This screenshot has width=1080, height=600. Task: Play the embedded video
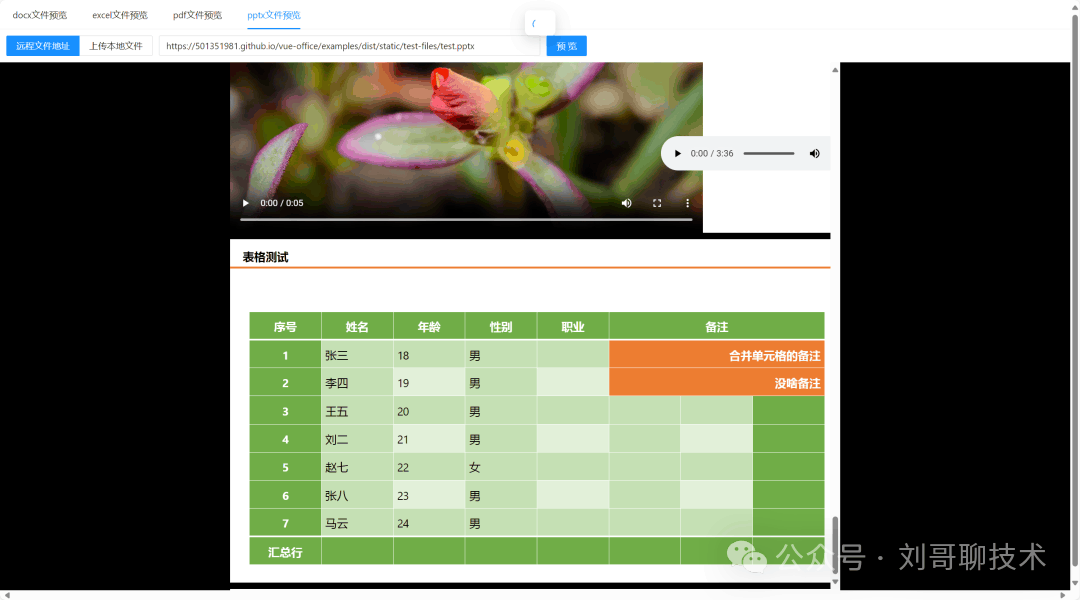point(246,203)
